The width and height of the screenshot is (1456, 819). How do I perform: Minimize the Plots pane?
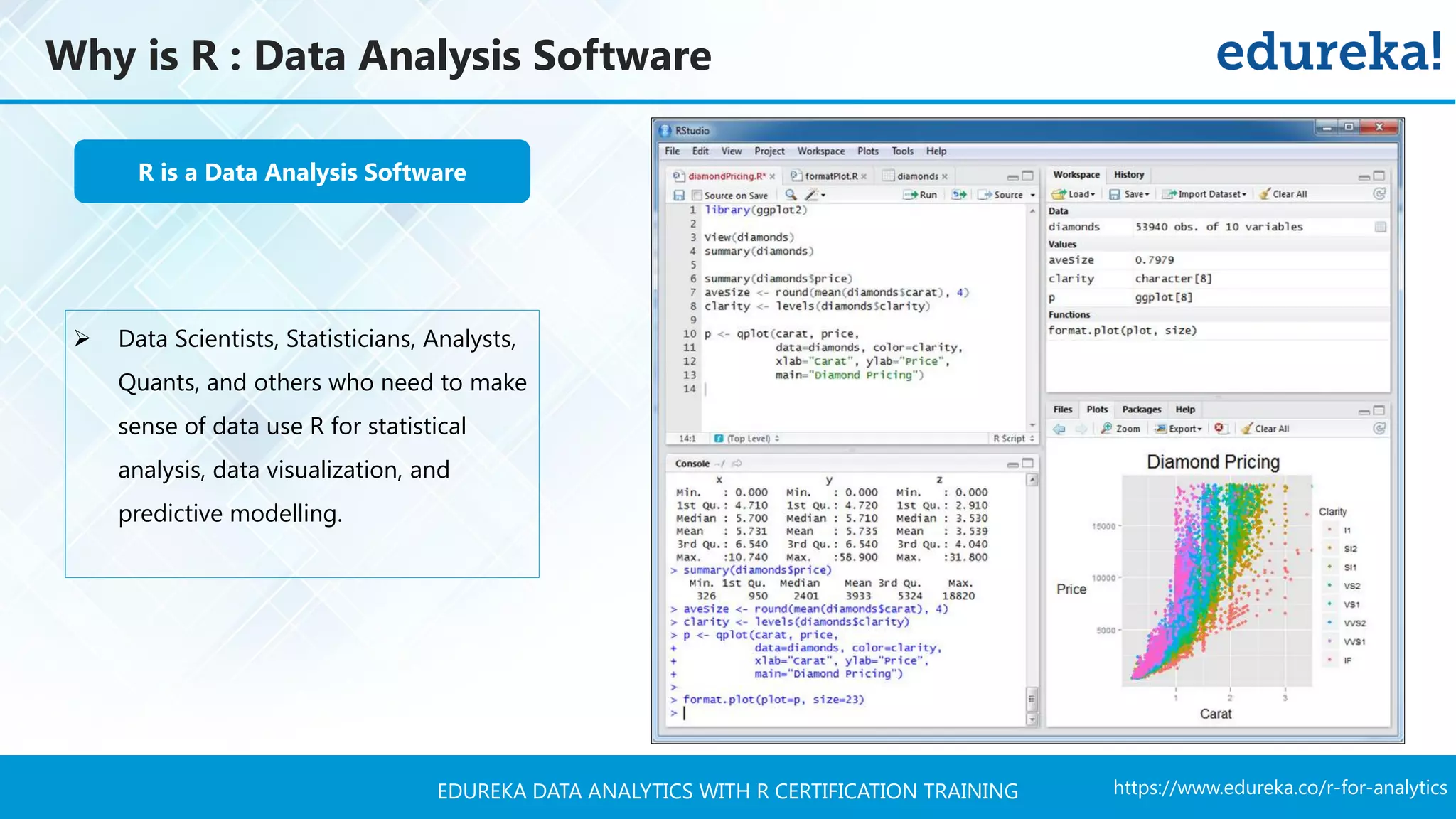pos(1364,411)
